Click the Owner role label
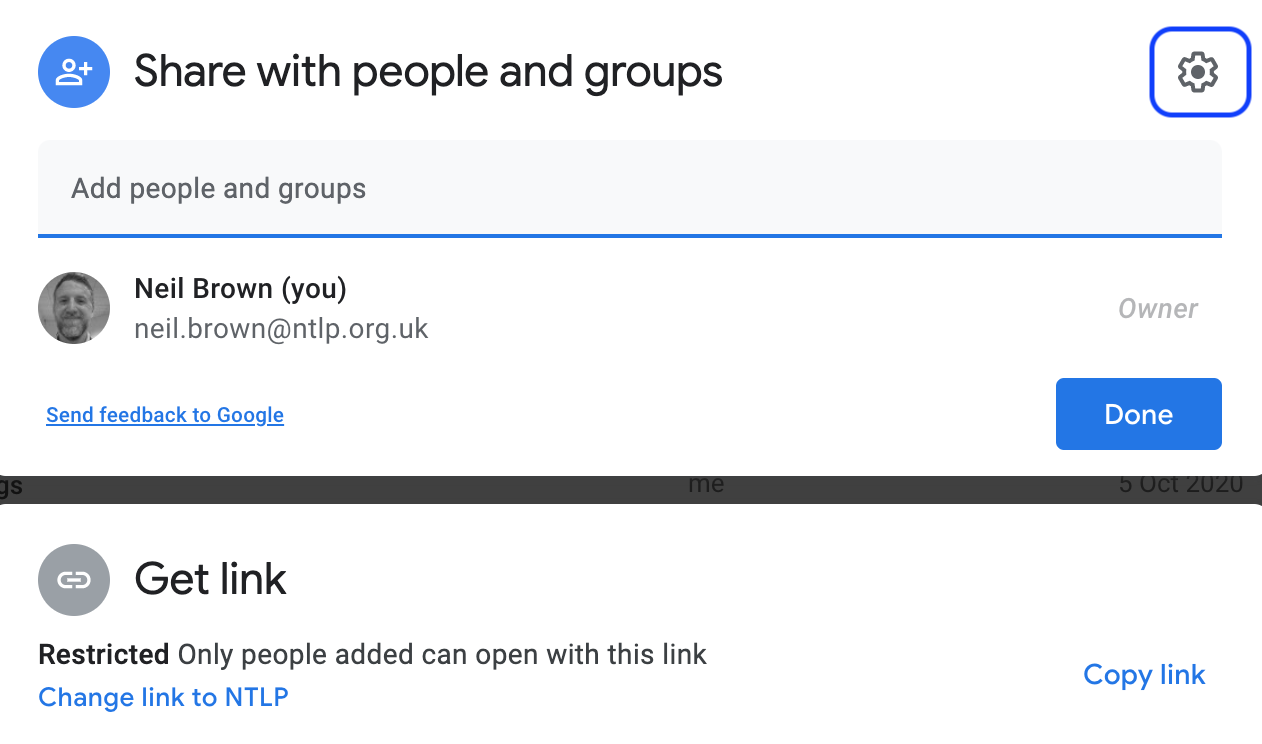 tap(1158, 309)
